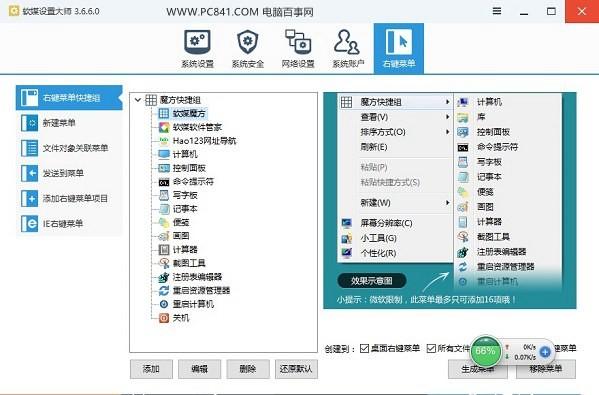
Task: Open the 系统安全 shield icon
Action: point(248,48)
